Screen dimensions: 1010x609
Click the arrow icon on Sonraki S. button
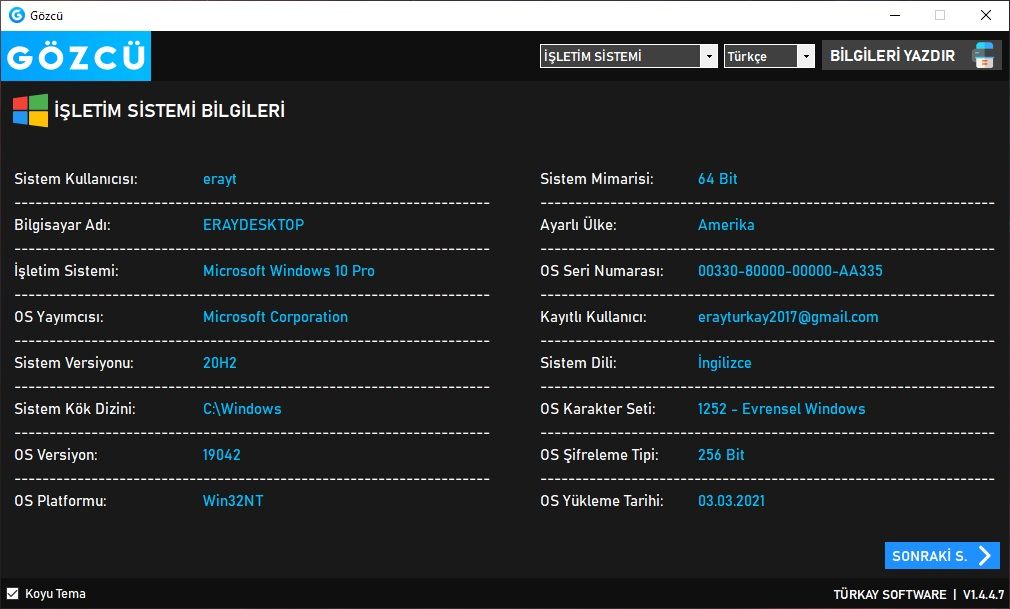click(x=985, y=556)
